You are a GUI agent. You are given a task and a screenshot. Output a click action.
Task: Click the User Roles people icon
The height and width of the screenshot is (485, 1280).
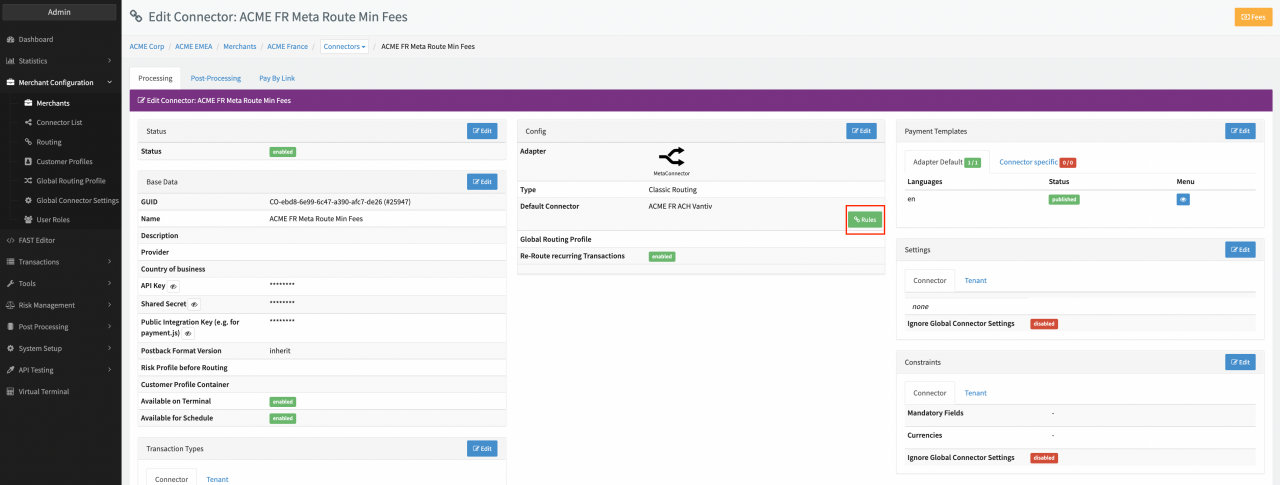pos(28,220)
